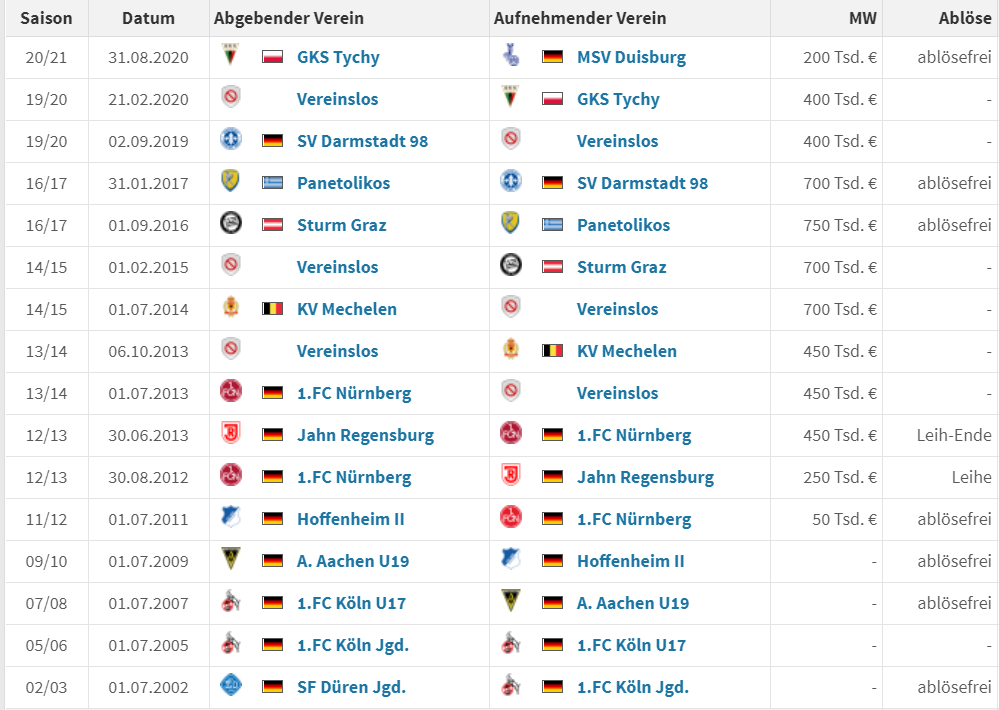Click A. Aachen U19 crest in 01.07.2009 row
The image size is (999, 710).
click(231, 560)
